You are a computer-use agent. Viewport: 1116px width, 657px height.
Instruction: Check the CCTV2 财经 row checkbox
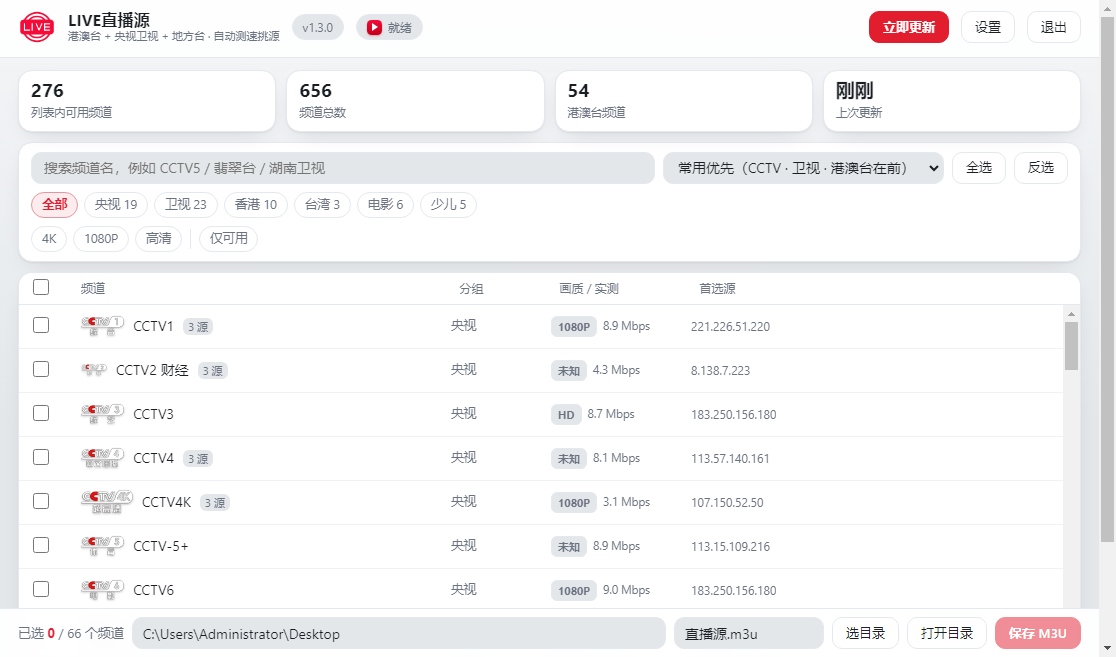click(x=41, y=369)
